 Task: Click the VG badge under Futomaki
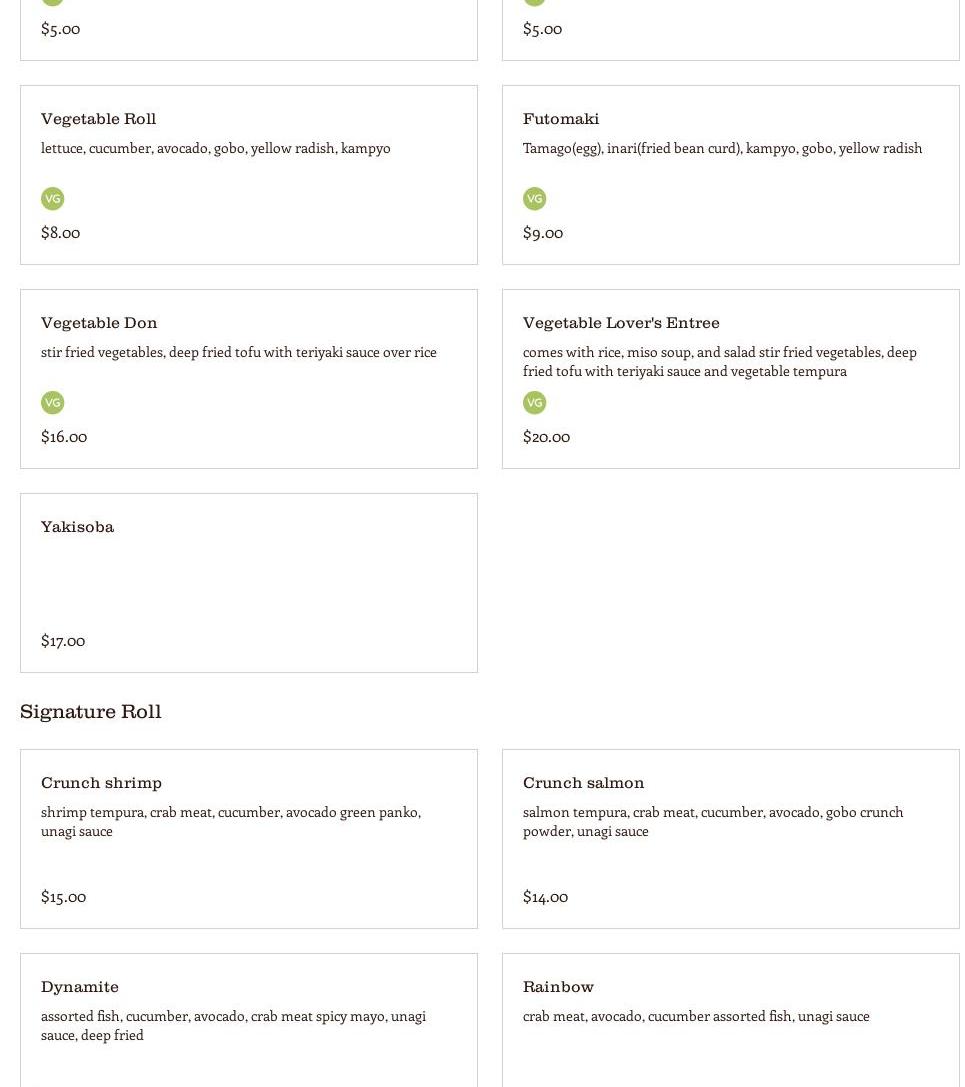[x=534, y=198]
